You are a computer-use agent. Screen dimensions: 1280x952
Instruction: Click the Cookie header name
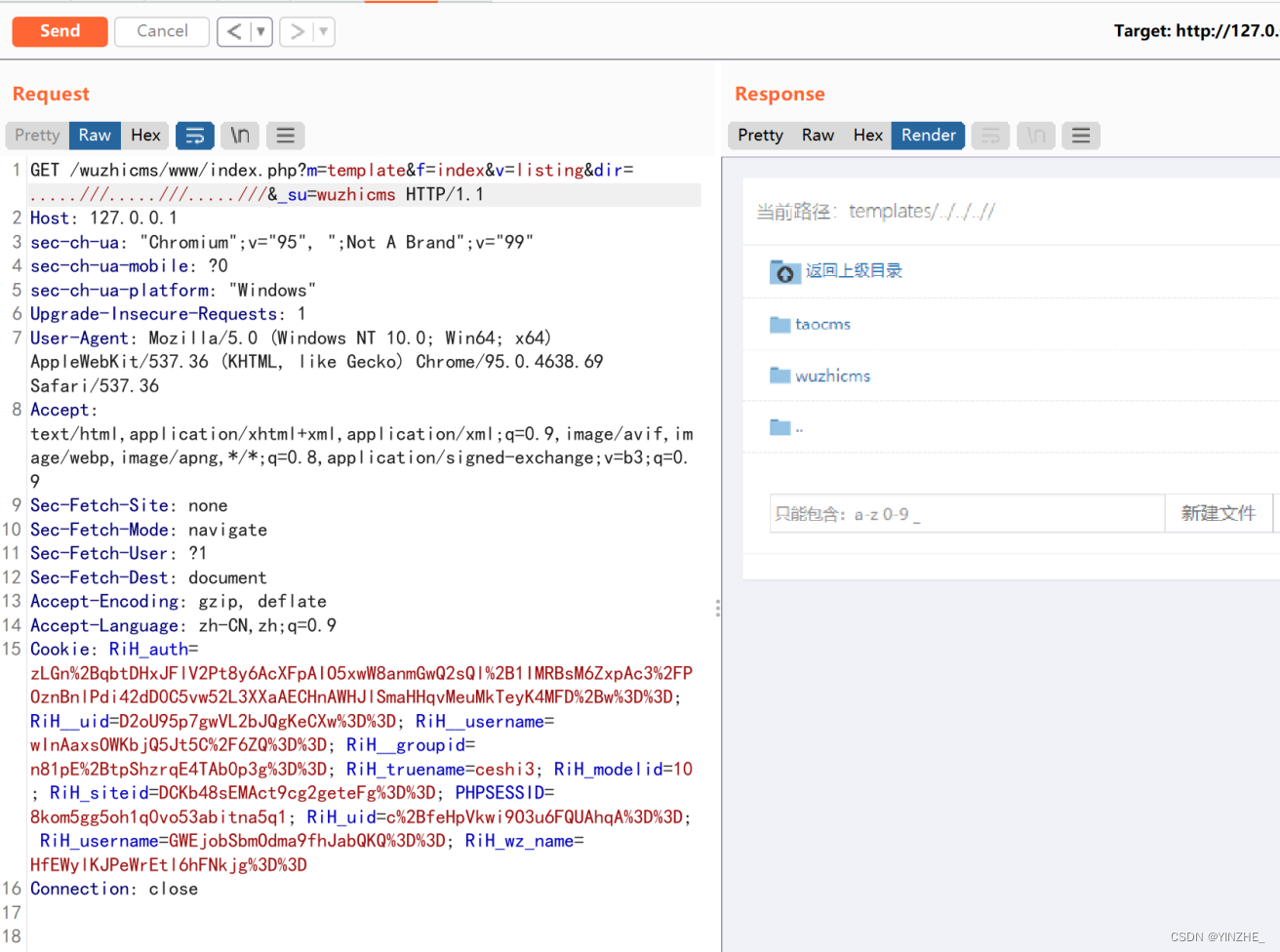point(60,650)
